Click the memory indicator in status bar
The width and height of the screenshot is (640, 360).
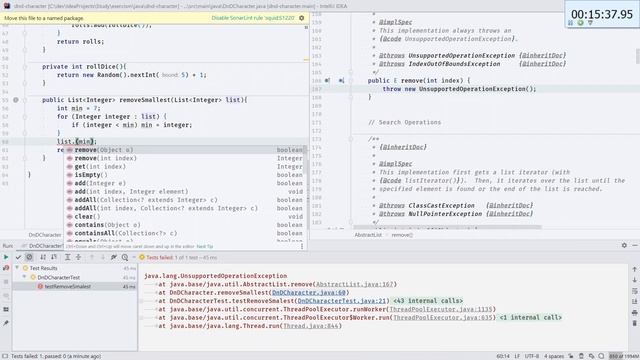(x=624, y=356)
